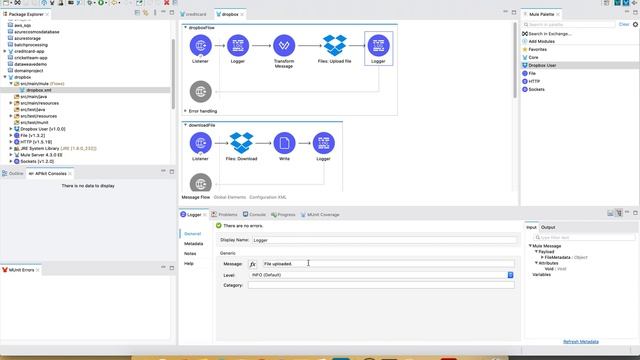Switch to Global Elements tab

(230, 197)
